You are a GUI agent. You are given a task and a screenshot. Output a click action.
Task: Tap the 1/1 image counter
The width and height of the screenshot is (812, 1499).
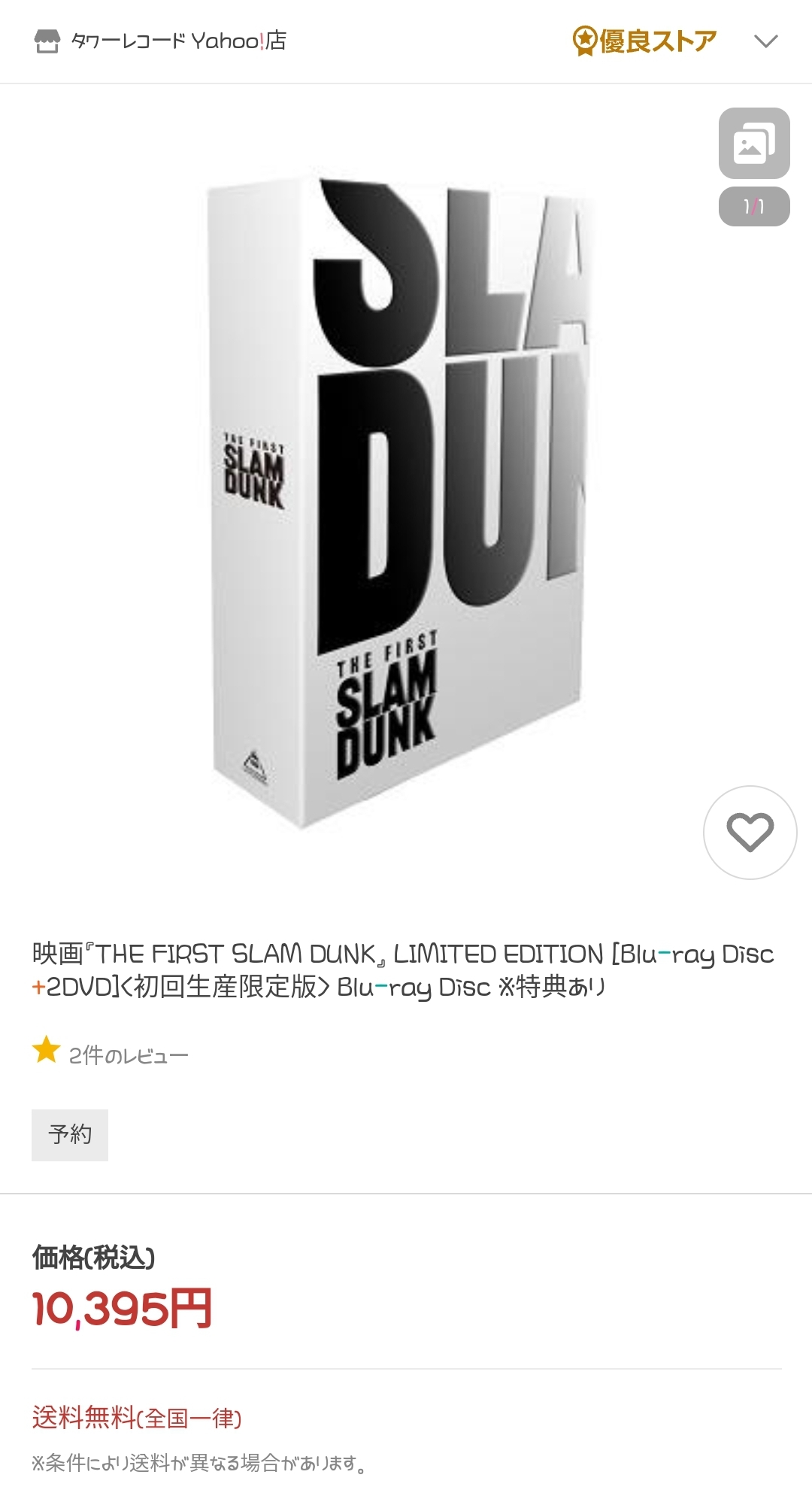pyautogui.click(x=754, y=206)
